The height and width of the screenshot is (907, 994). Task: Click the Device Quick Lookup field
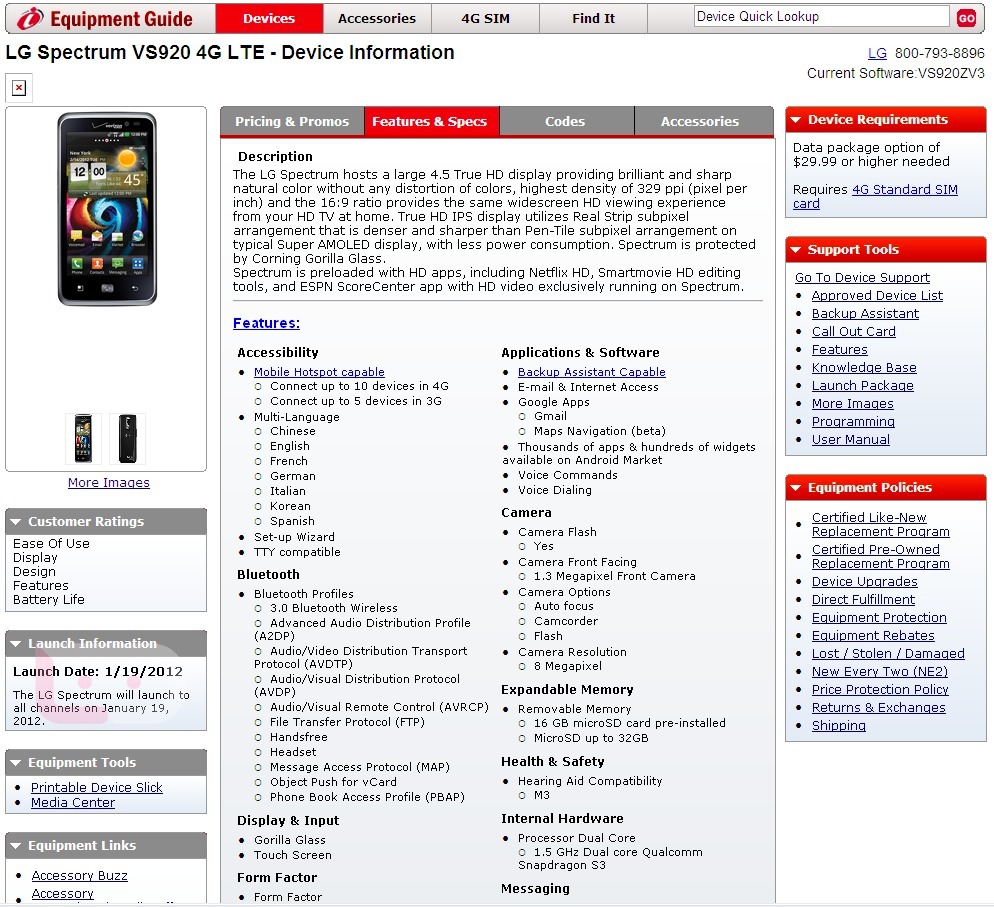pyautogui.click(x=821, y=17)
